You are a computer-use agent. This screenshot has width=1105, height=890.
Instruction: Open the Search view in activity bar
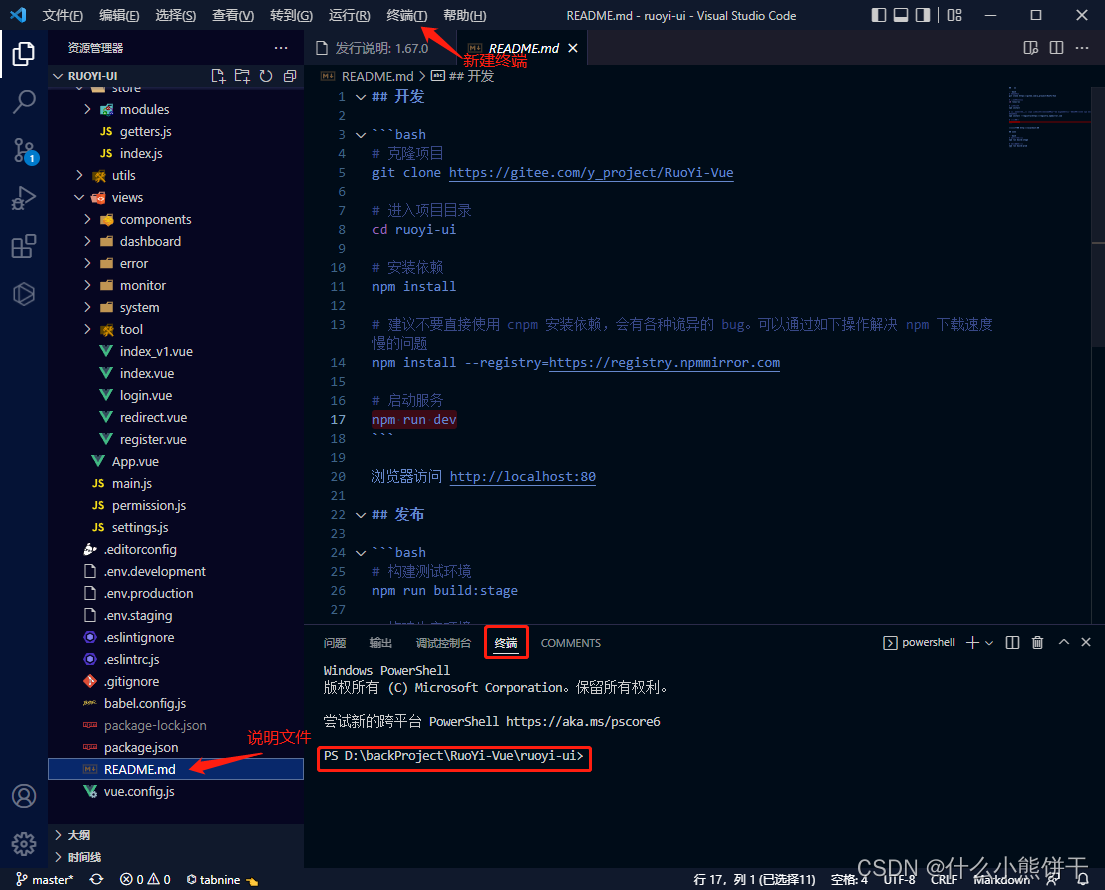pyautogui.click(x=23, y=101)
